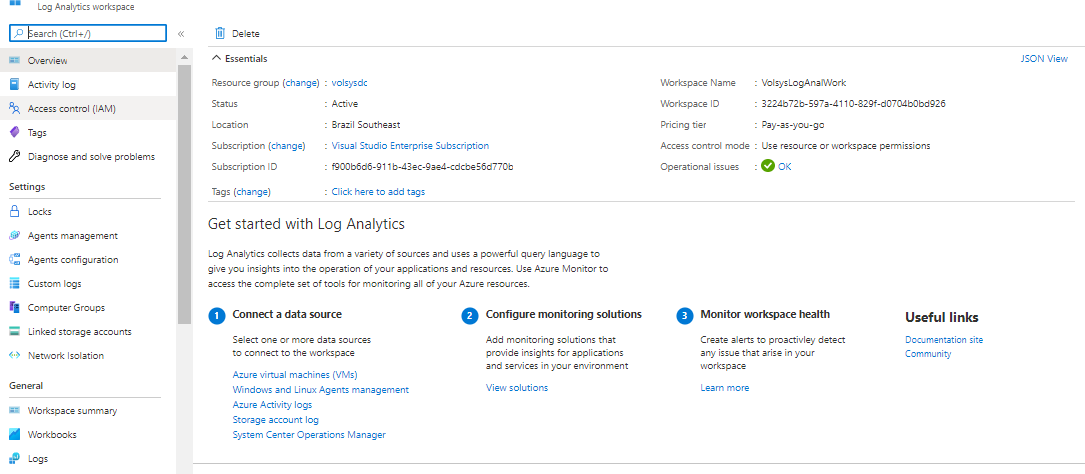The width and height of the screenshot is (1085, 474).
Task: Open Activity log menu item
Action: tap(88, 84)
